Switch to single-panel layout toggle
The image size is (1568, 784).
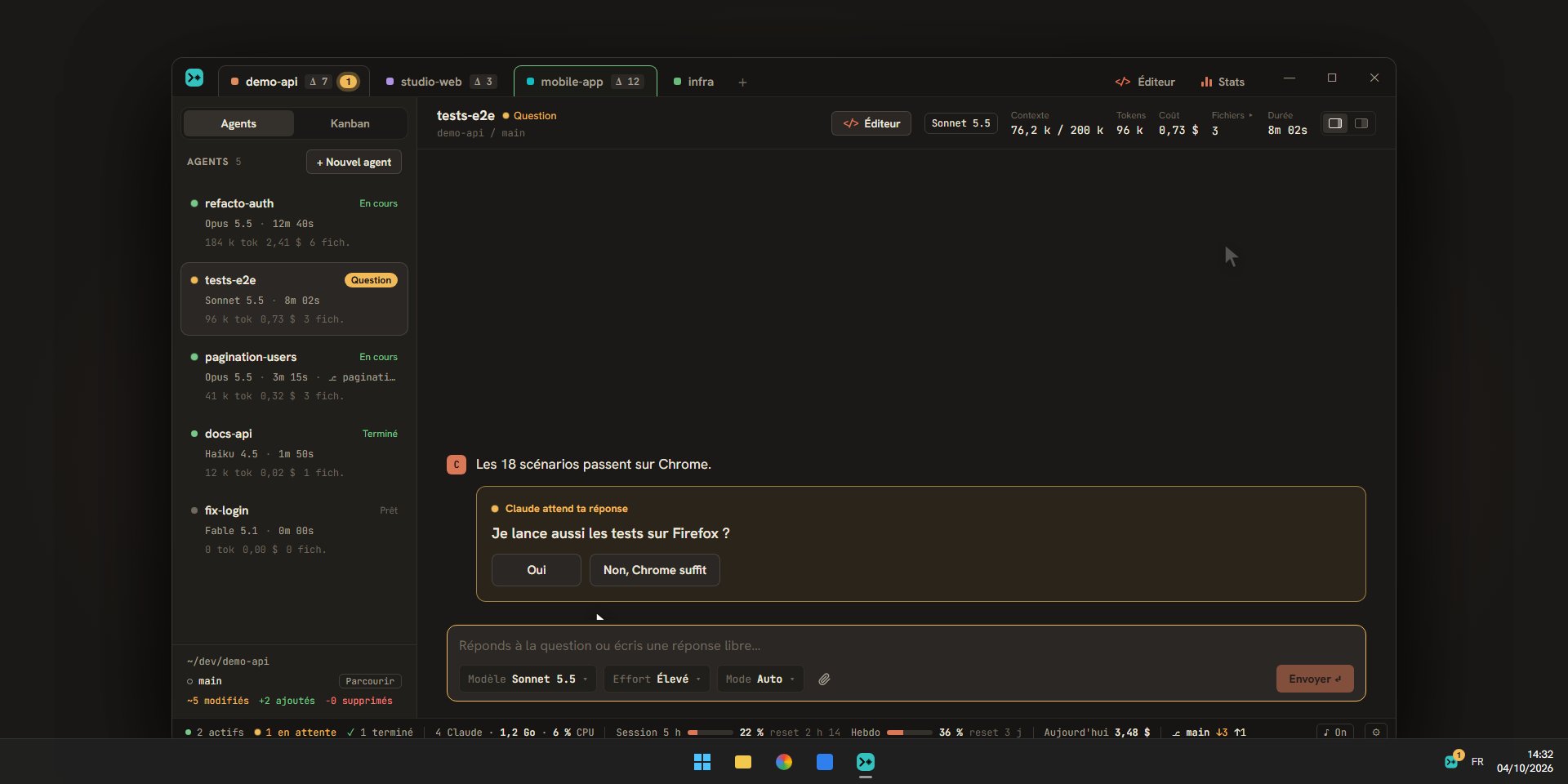tap(1335, 123)
